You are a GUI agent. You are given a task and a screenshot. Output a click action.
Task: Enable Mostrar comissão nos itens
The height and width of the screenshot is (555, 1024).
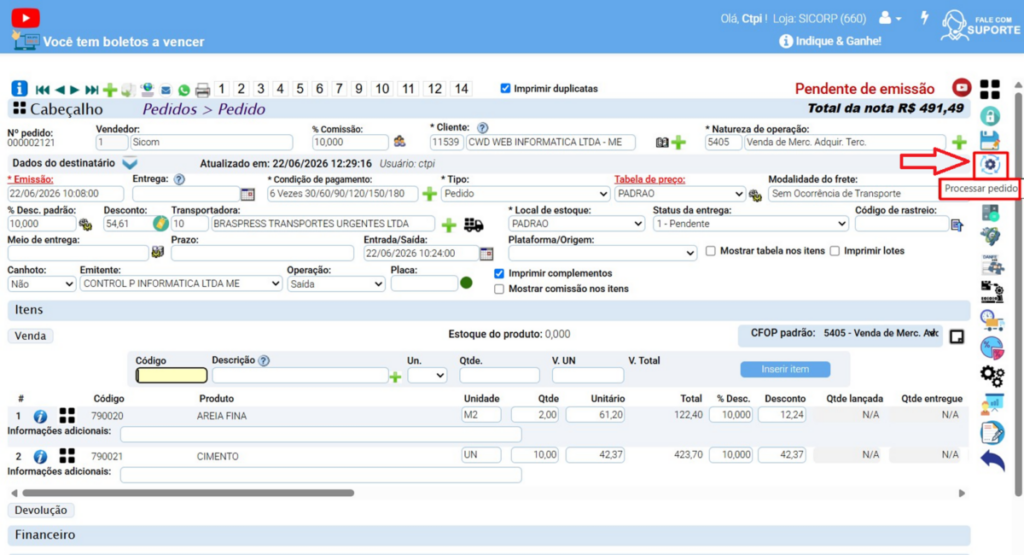click(x=499, y=289)
